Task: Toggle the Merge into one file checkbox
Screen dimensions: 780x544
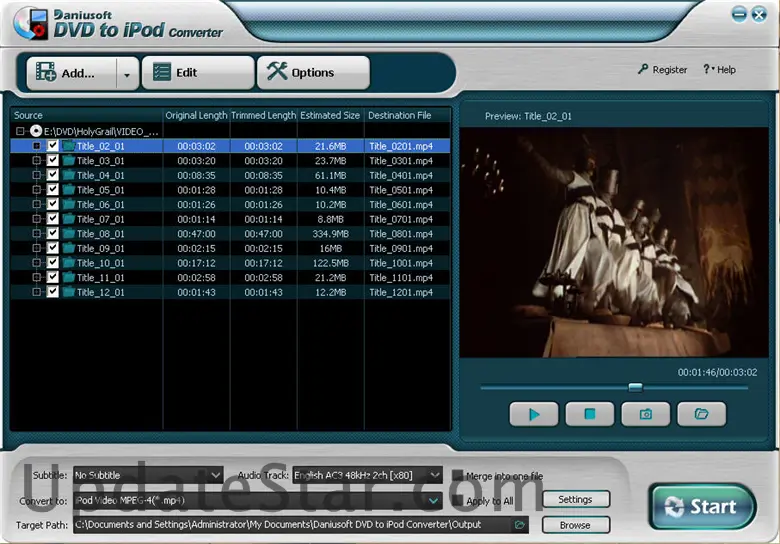Action: tap(458, 476)
